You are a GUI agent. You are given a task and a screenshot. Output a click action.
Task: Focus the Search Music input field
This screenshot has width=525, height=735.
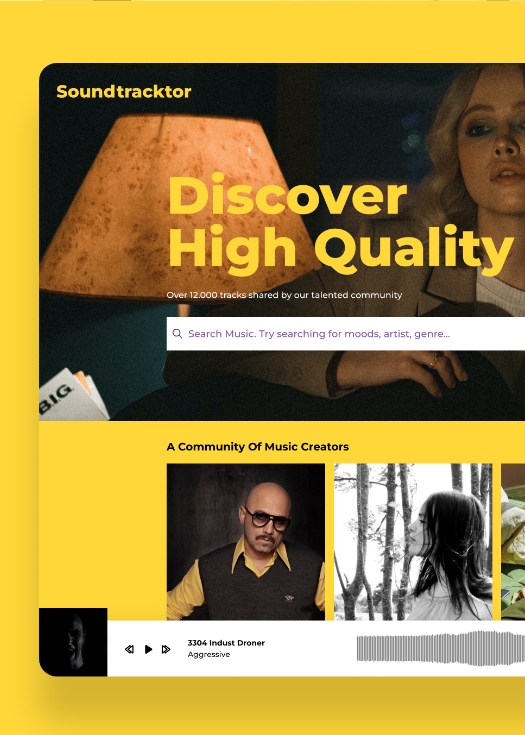346,333
